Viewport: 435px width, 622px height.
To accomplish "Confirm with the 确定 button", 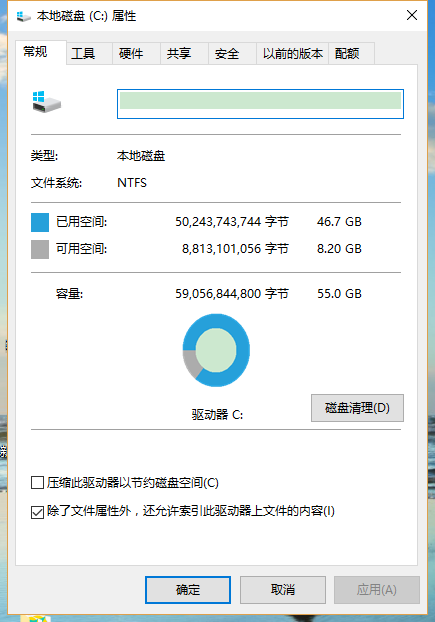I will coord(188,590).
